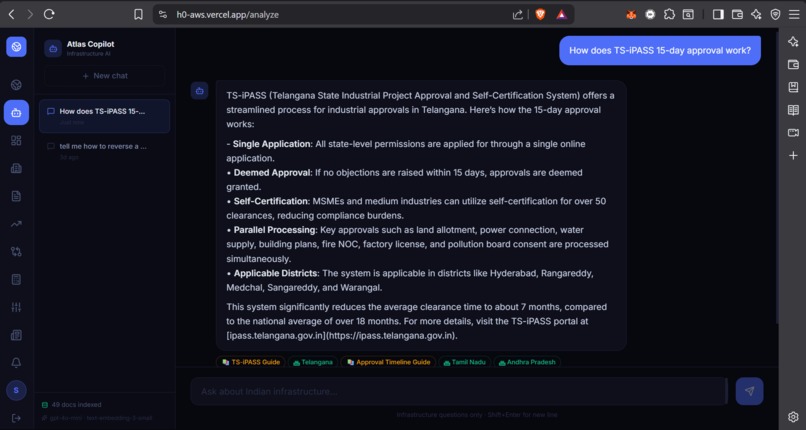
Task: Open the 'tell me how to reverse a ...' chat
Action: point(104,151)
